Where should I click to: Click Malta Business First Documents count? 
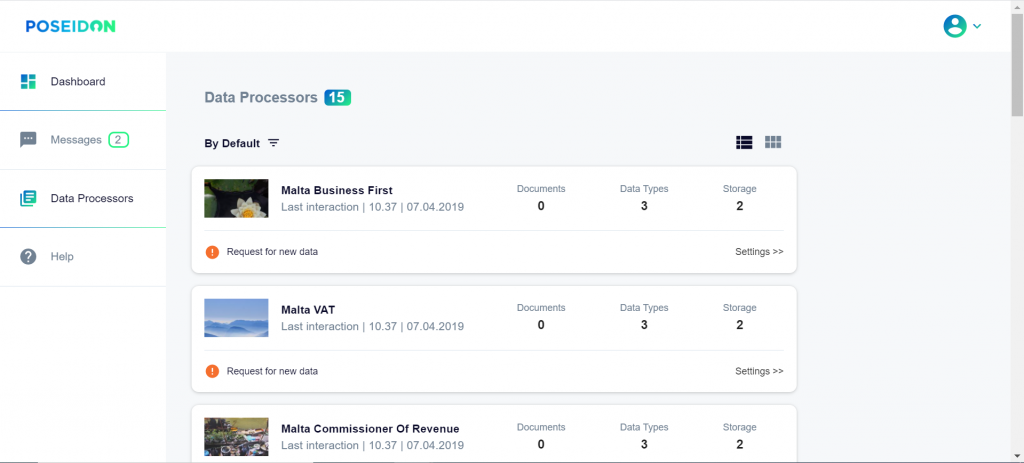click(541, 206)
